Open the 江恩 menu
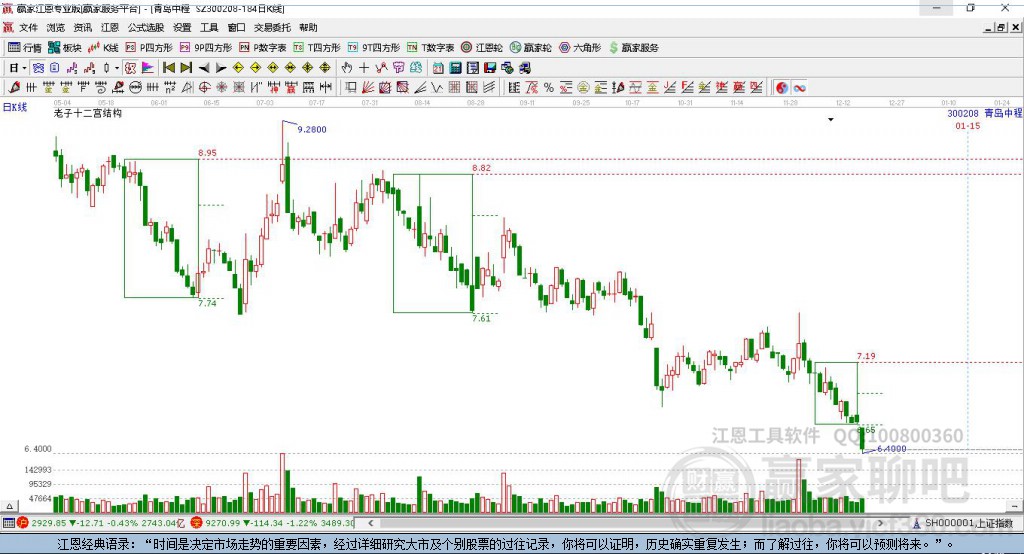 pos(110,27)
